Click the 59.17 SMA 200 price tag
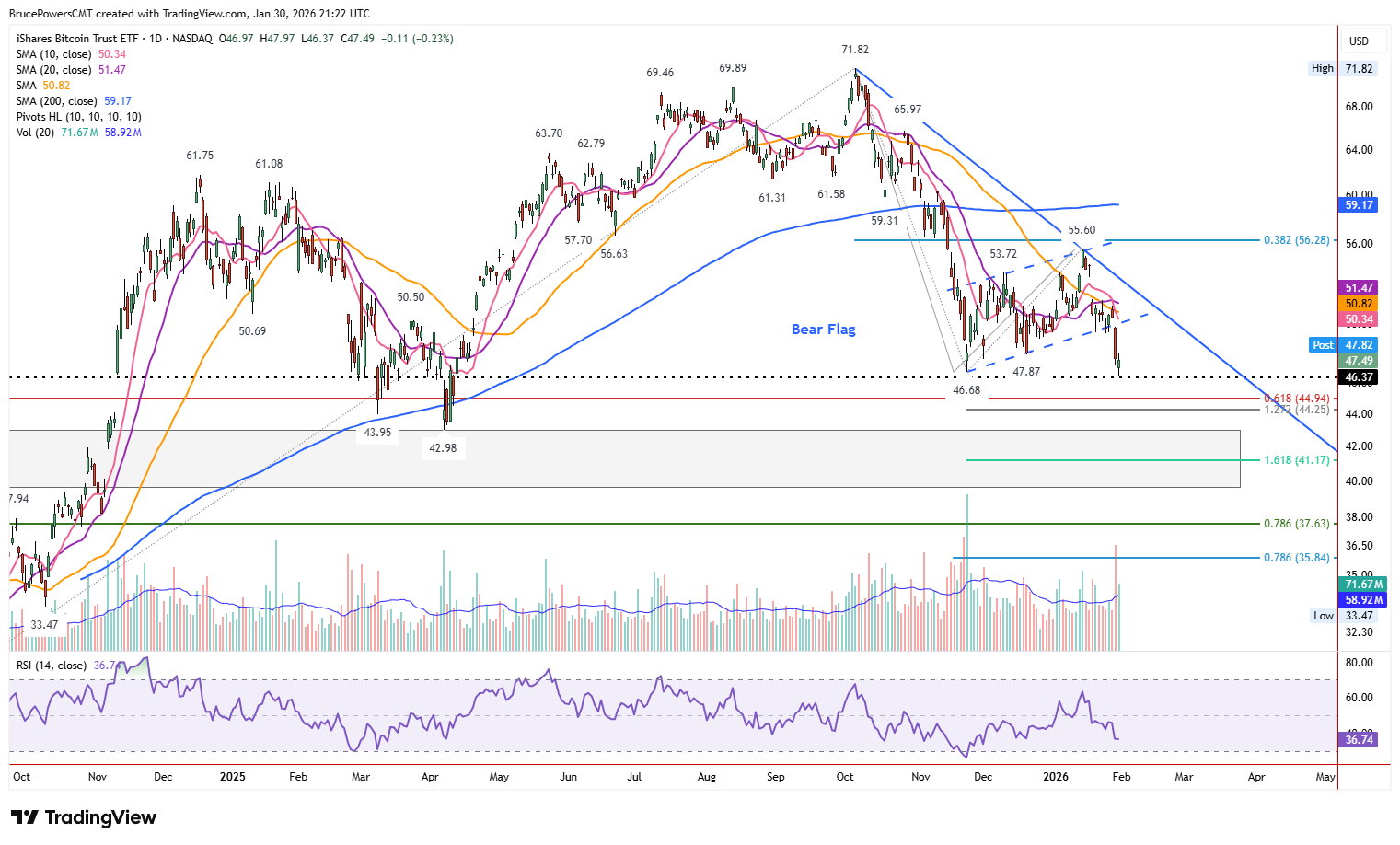Viewport: 1400px width, 845px height. [1359, 205]
